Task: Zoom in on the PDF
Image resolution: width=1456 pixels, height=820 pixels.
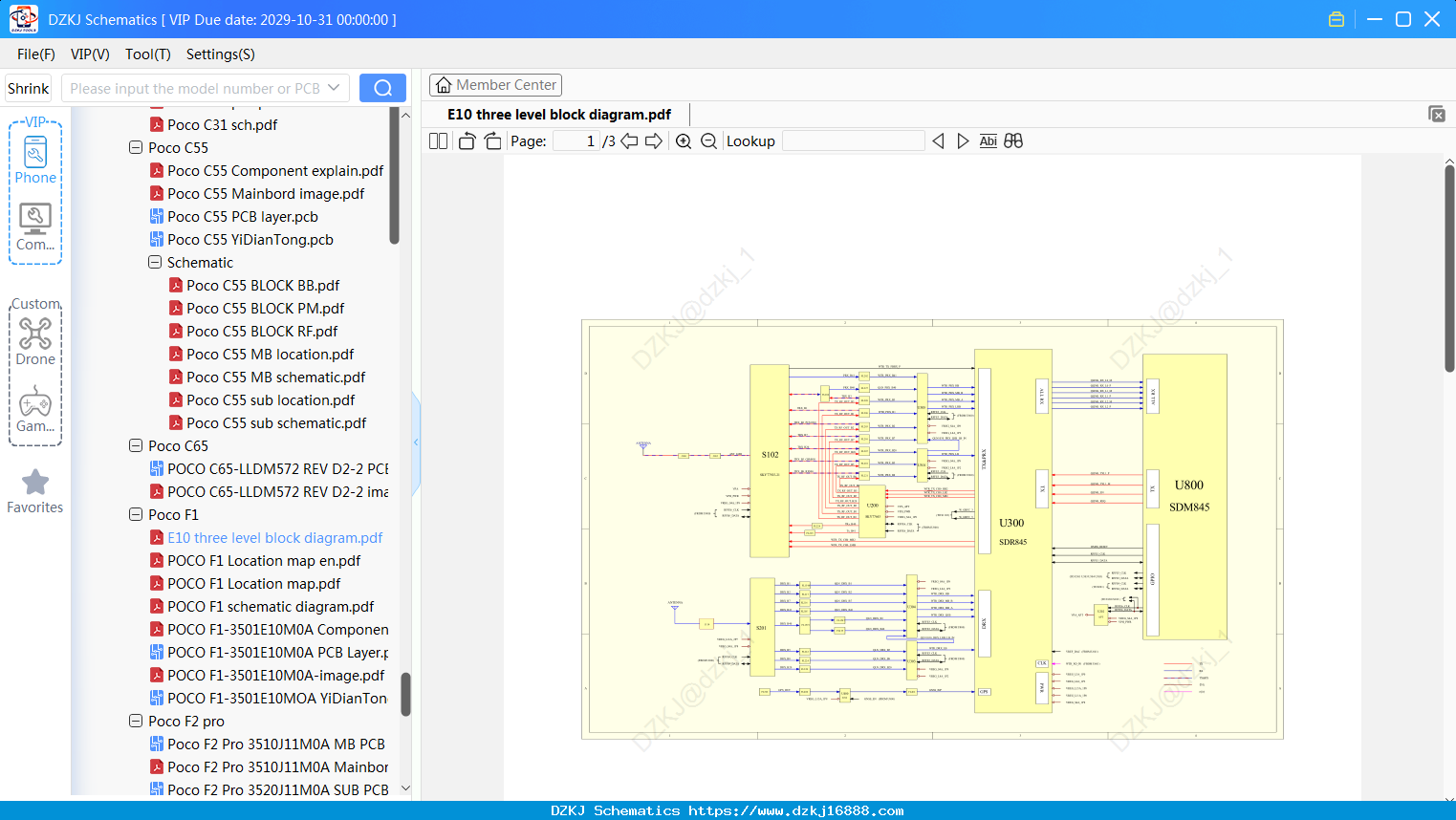Action: pyautogui.click(x=684, y=140)
